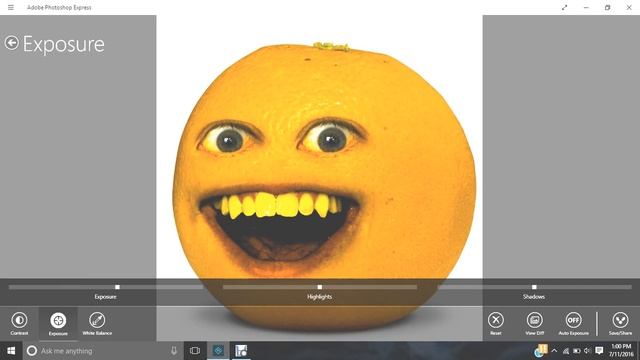Click the taskbar clock showing 1:00 PM
640x360 pixels.
(621, 351)
